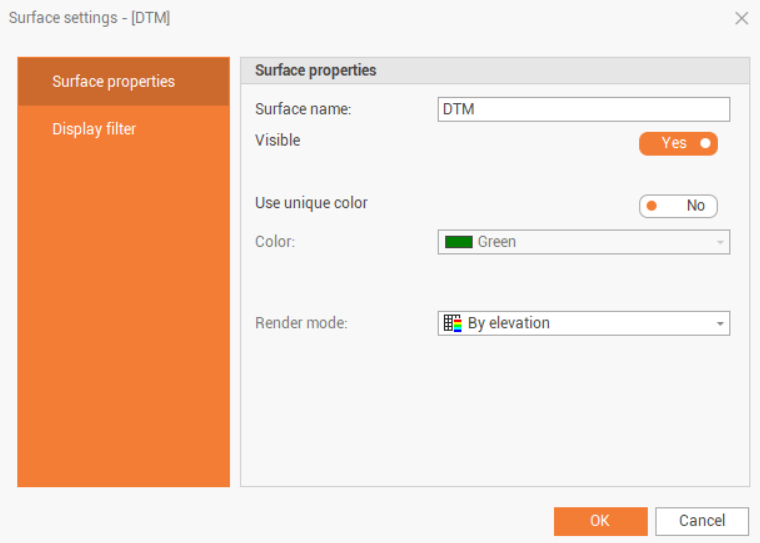Select the Surface properties sidebar tab
The image size is (760, 543).
point(113,82)
